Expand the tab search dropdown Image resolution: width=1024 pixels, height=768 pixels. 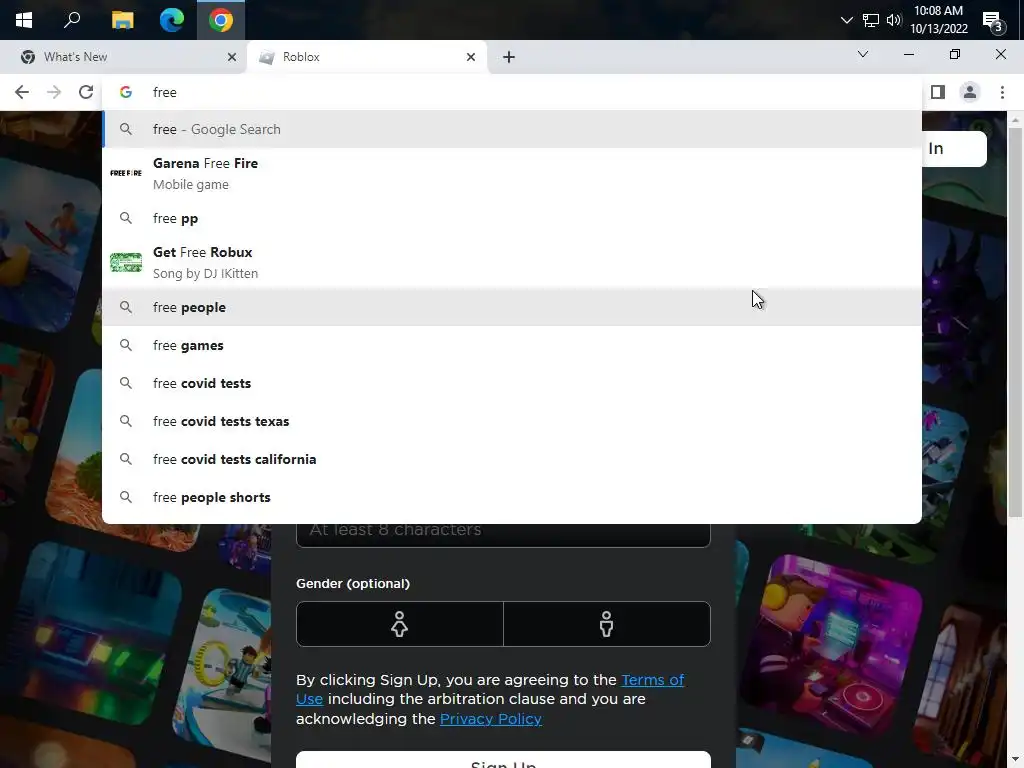(863, 54)
